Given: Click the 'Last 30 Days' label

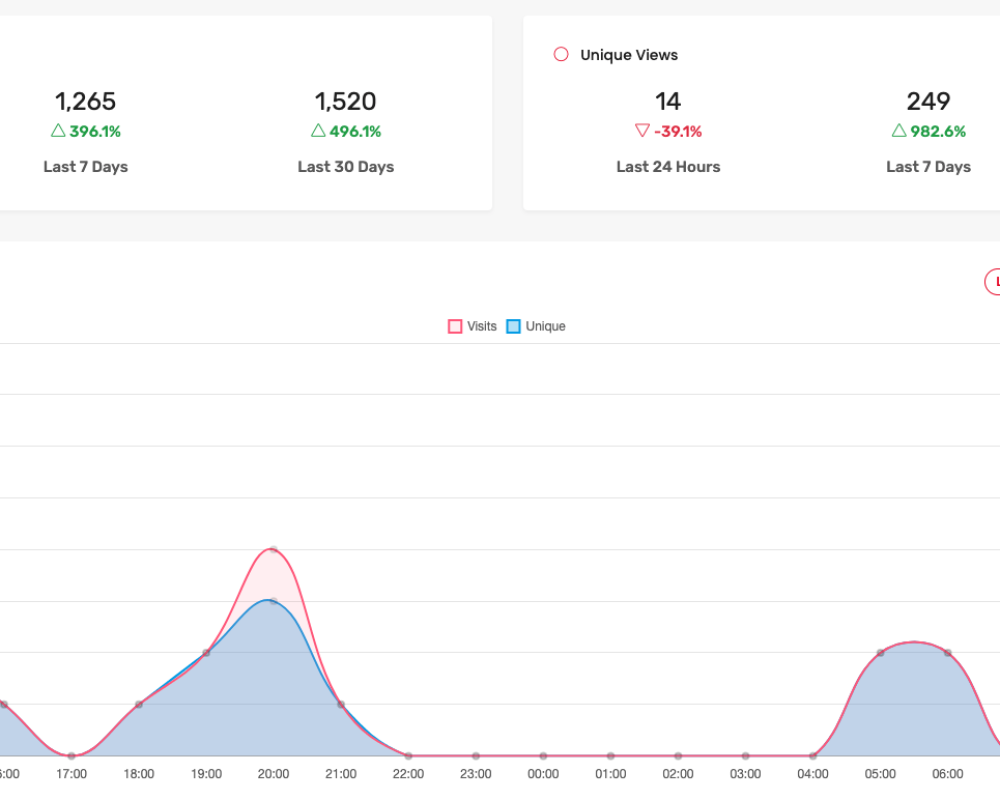Looking at the screenshot, I should (x=346, y=167).
